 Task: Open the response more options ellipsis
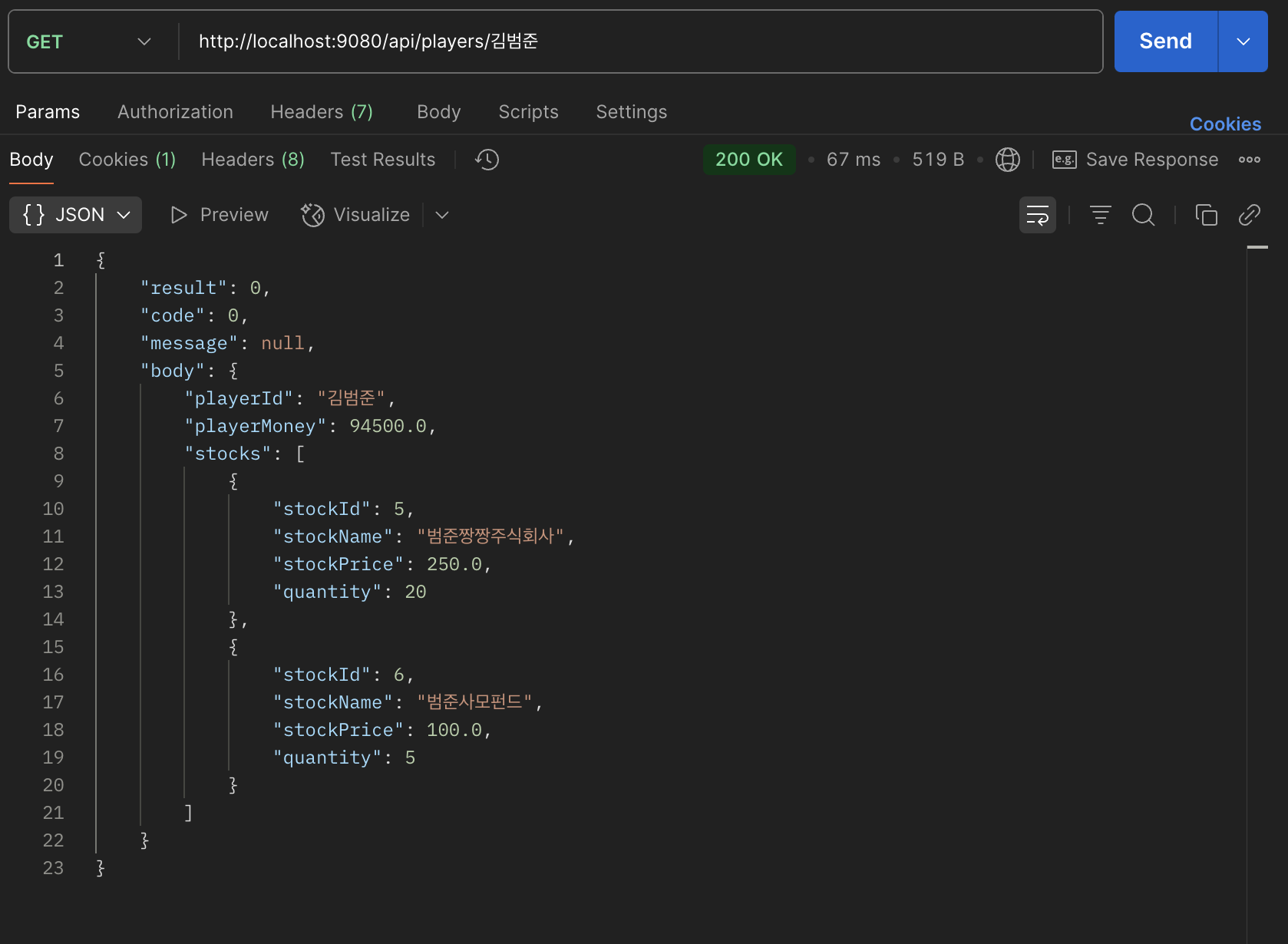tap(1250, 160)
